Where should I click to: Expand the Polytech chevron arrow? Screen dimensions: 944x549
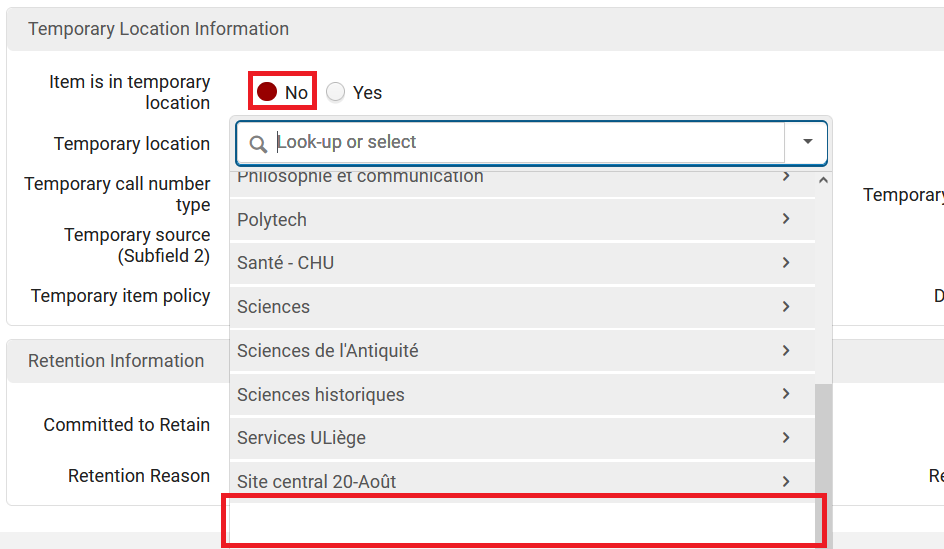point(786,219)
